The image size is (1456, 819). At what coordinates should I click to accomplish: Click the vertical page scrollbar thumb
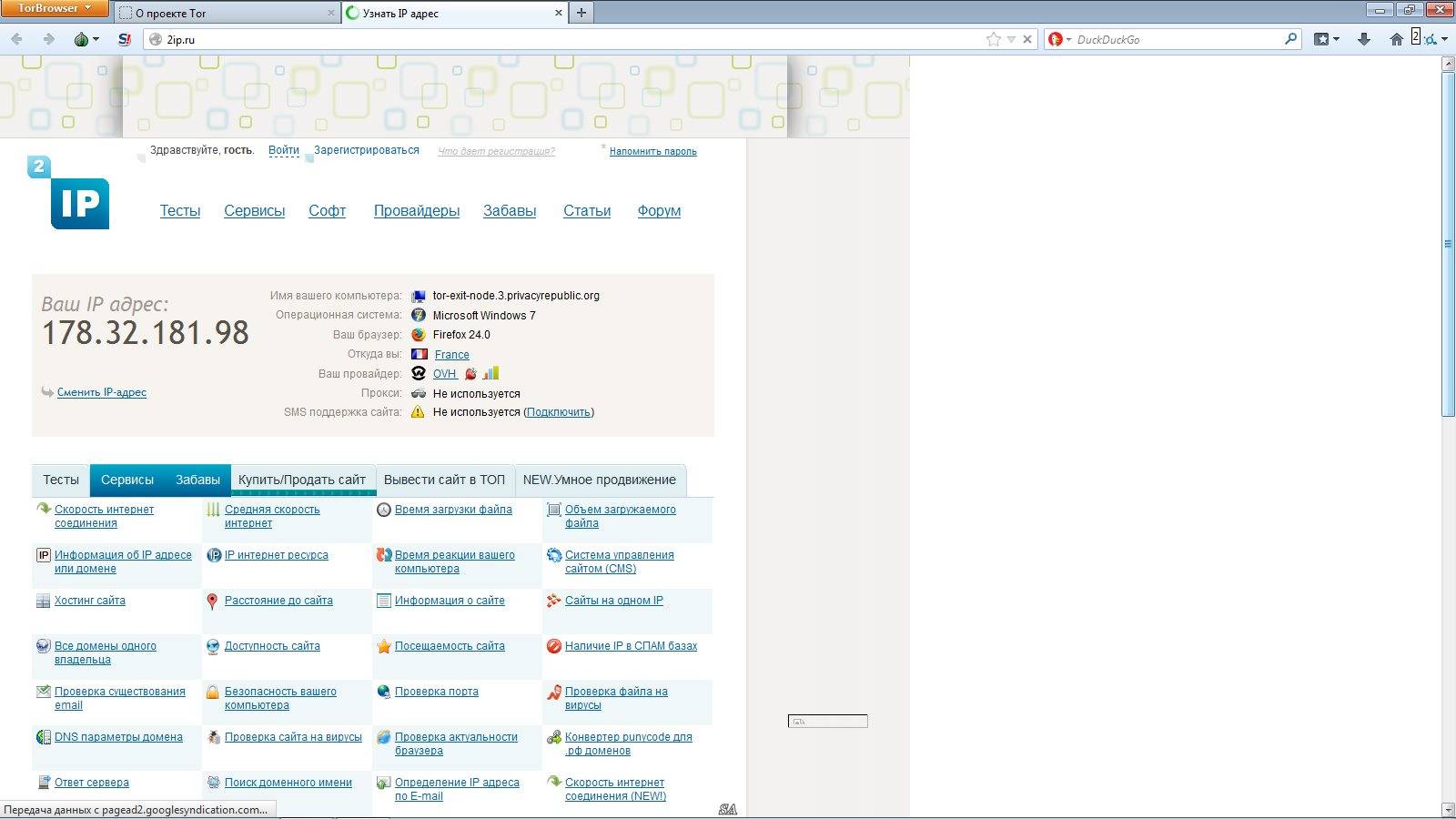point(1448,243)
